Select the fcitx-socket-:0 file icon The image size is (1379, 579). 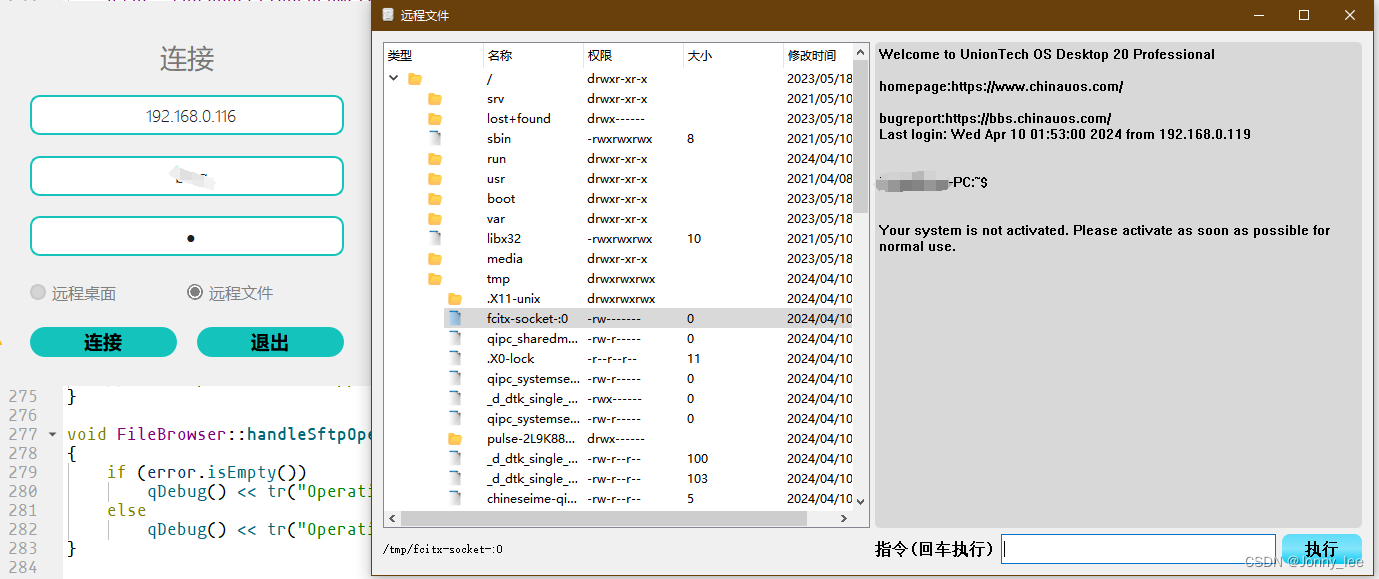pyautogui.click(x=454, y=318)
